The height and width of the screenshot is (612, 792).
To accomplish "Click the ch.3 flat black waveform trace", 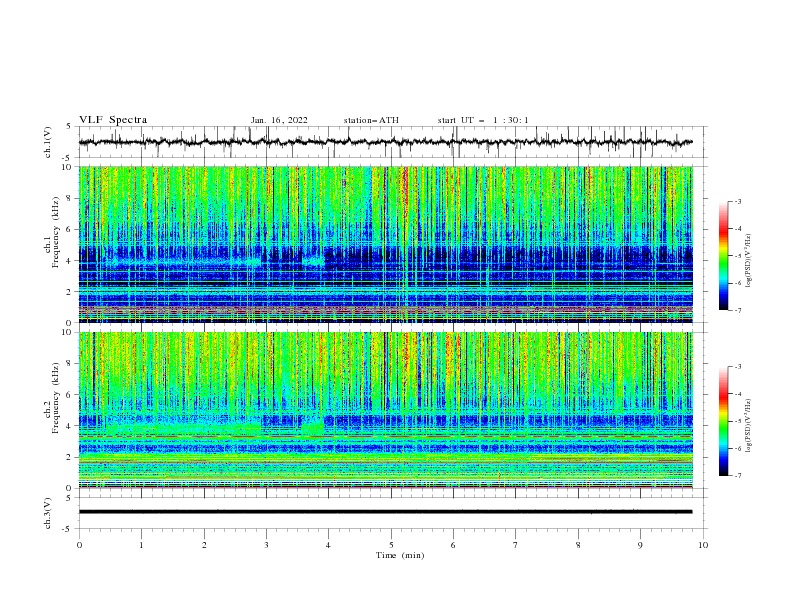I will tap(385, 512).
